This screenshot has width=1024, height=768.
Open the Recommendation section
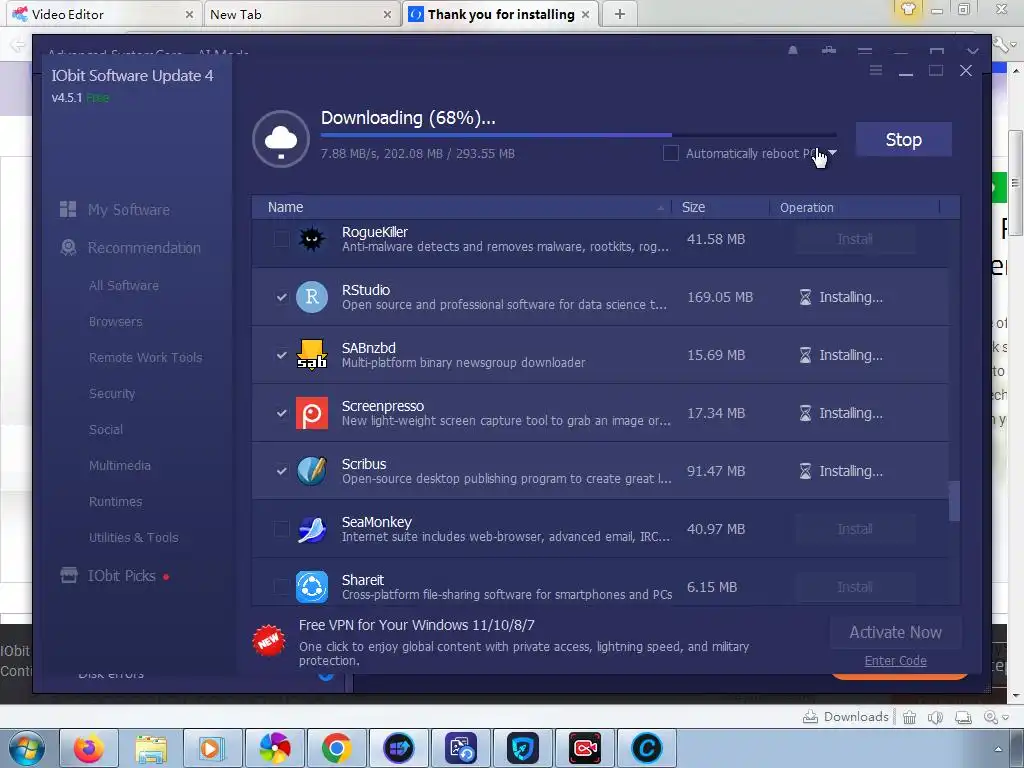tap(144, 248)
